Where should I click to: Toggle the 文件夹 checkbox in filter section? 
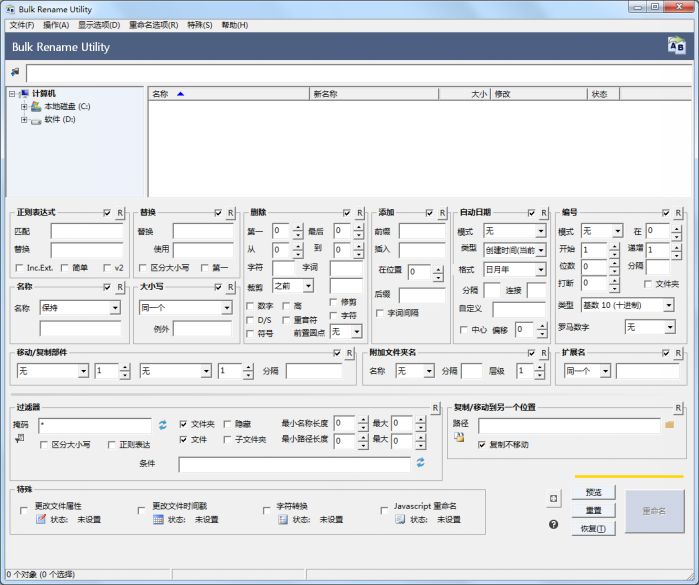pos(183,424)
